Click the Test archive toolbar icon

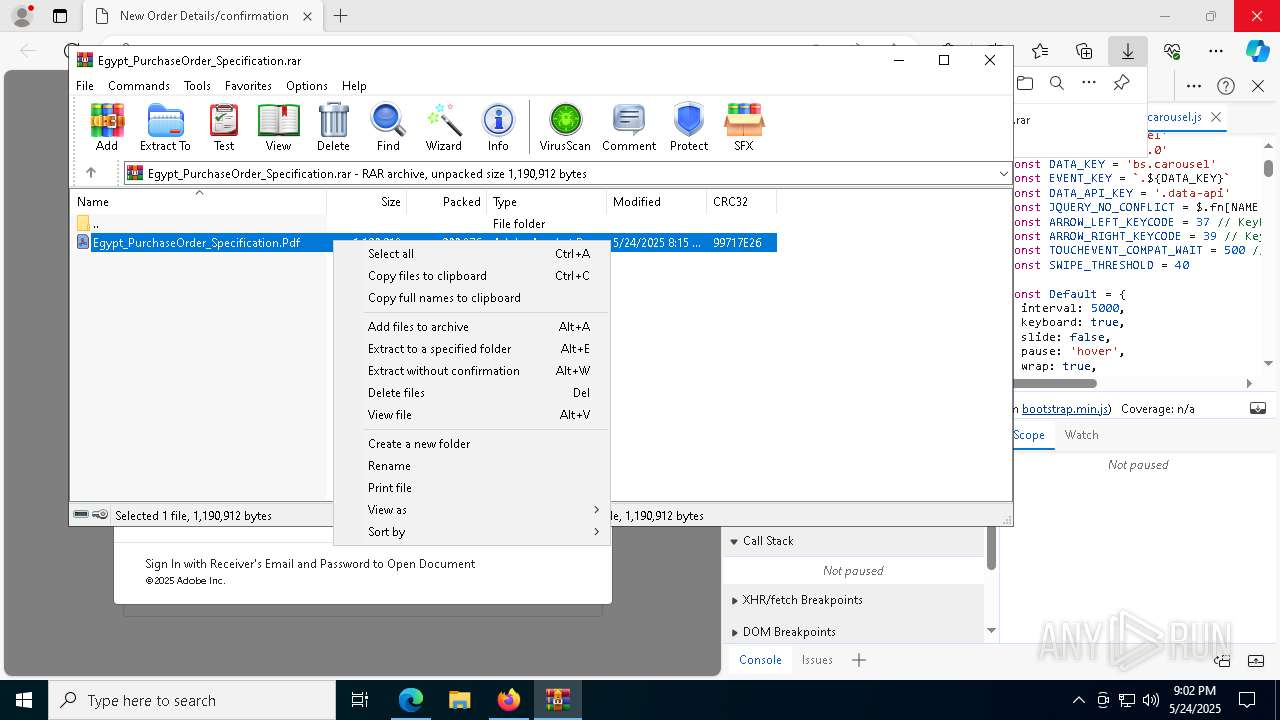pyautogui.click(x=224, y=127)
